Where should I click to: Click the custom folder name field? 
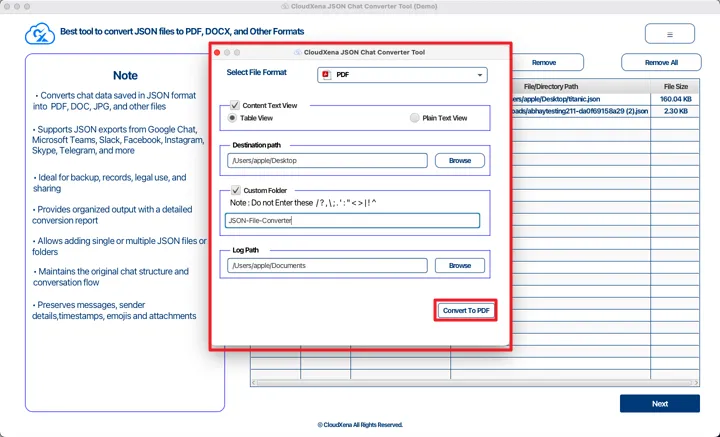352,221
